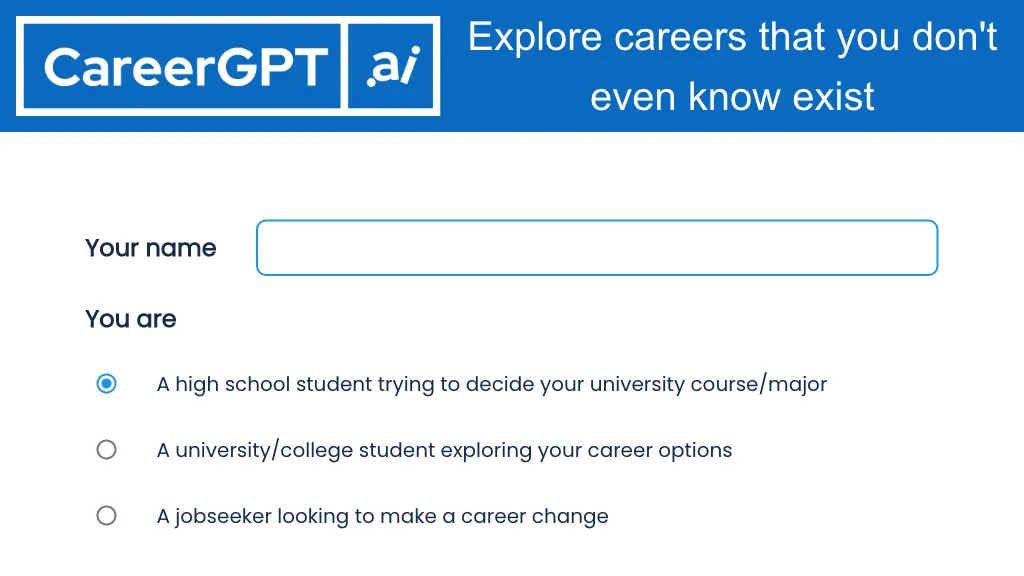Click the university/college student option text
This screenshot has height=576, width=1024.
444,450
